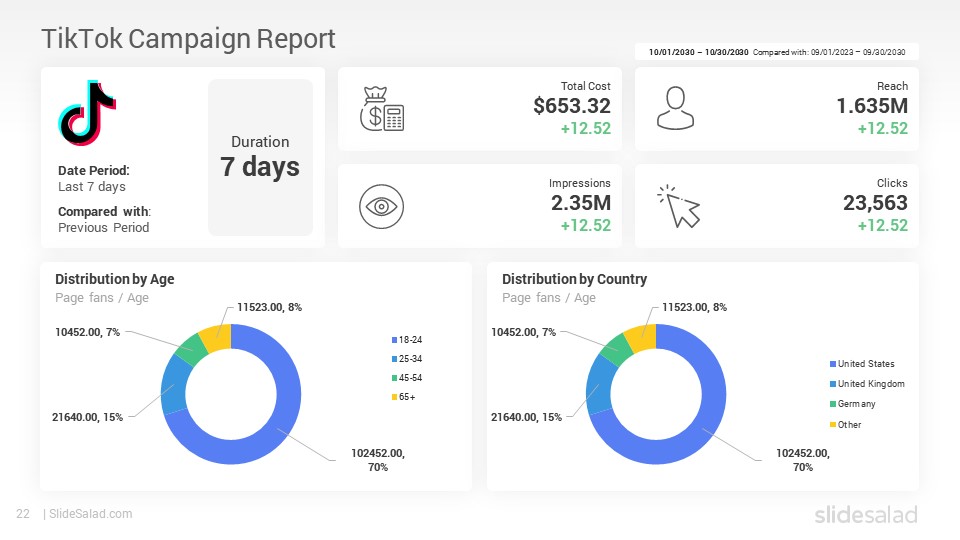This screenshot has height=540, width=960.
Task: Select the Total Cost $653.32 value
Action: coord(572,106)
